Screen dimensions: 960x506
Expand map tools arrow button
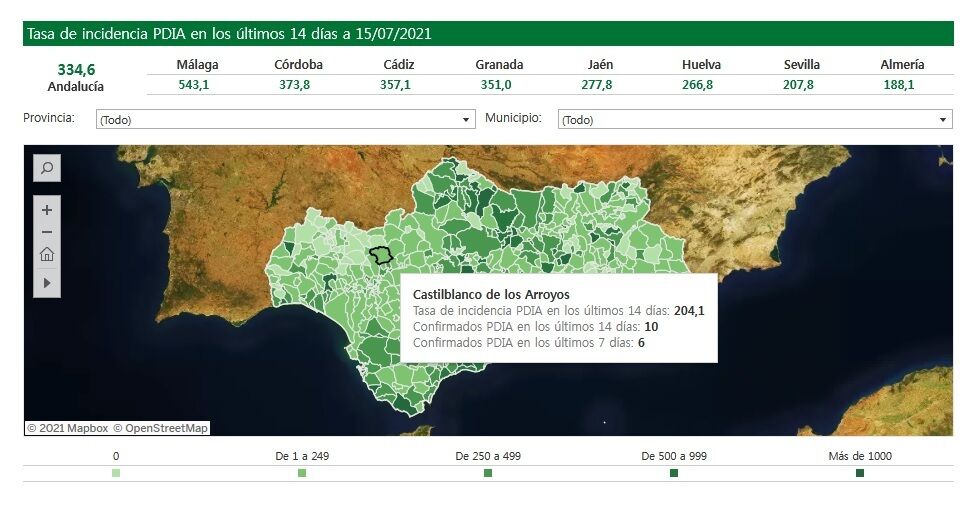(x=47, y=283)
